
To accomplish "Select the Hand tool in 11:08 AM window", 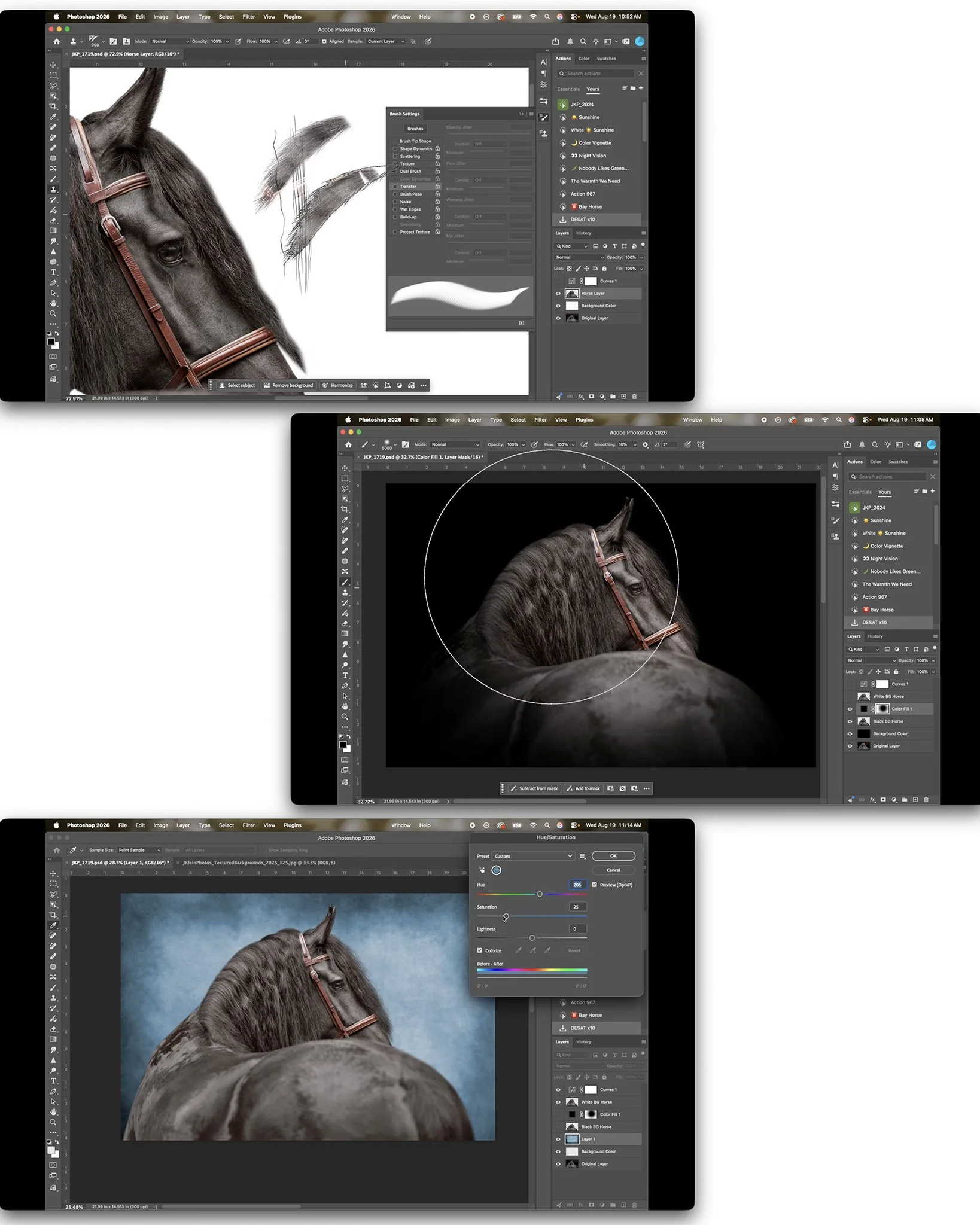I will 345,706.
